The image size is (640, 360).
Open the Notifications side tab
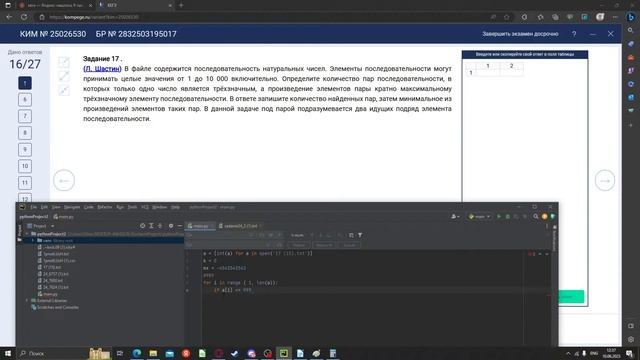(554, 237)
